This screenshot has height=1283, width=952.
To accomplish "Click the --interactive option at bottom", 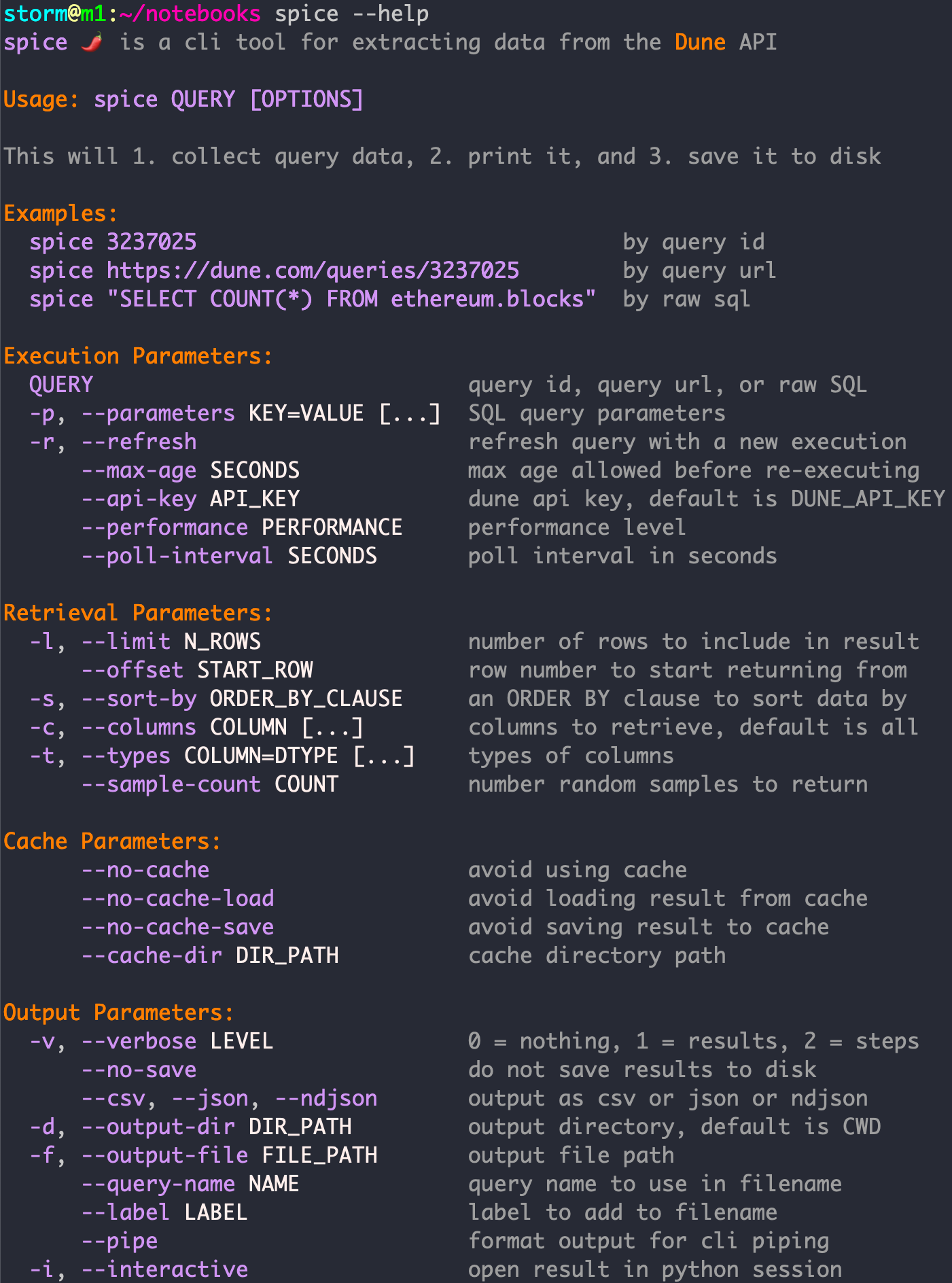I will tap(164, 1269).
